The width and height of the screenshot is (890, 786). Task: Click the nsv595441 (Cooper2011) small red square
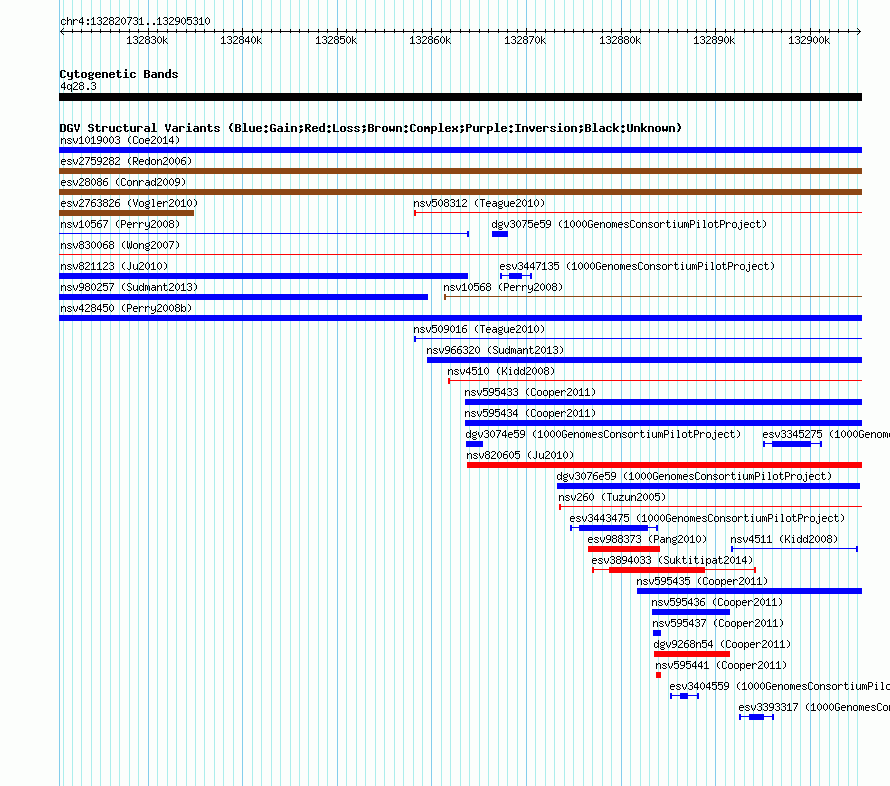(658, 675)
